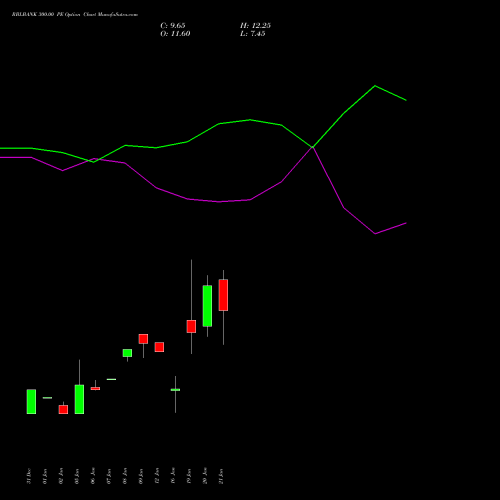The height and width of the screenshot is (500, 500).
Task: Click the red candlestick above 21 Jan
Action: click(223, 295)
